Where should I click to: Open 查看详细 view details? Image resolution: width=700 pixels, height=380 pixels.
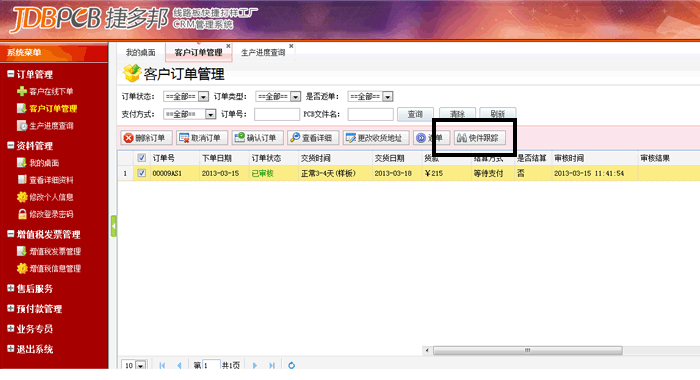click(x=313, y=138)
